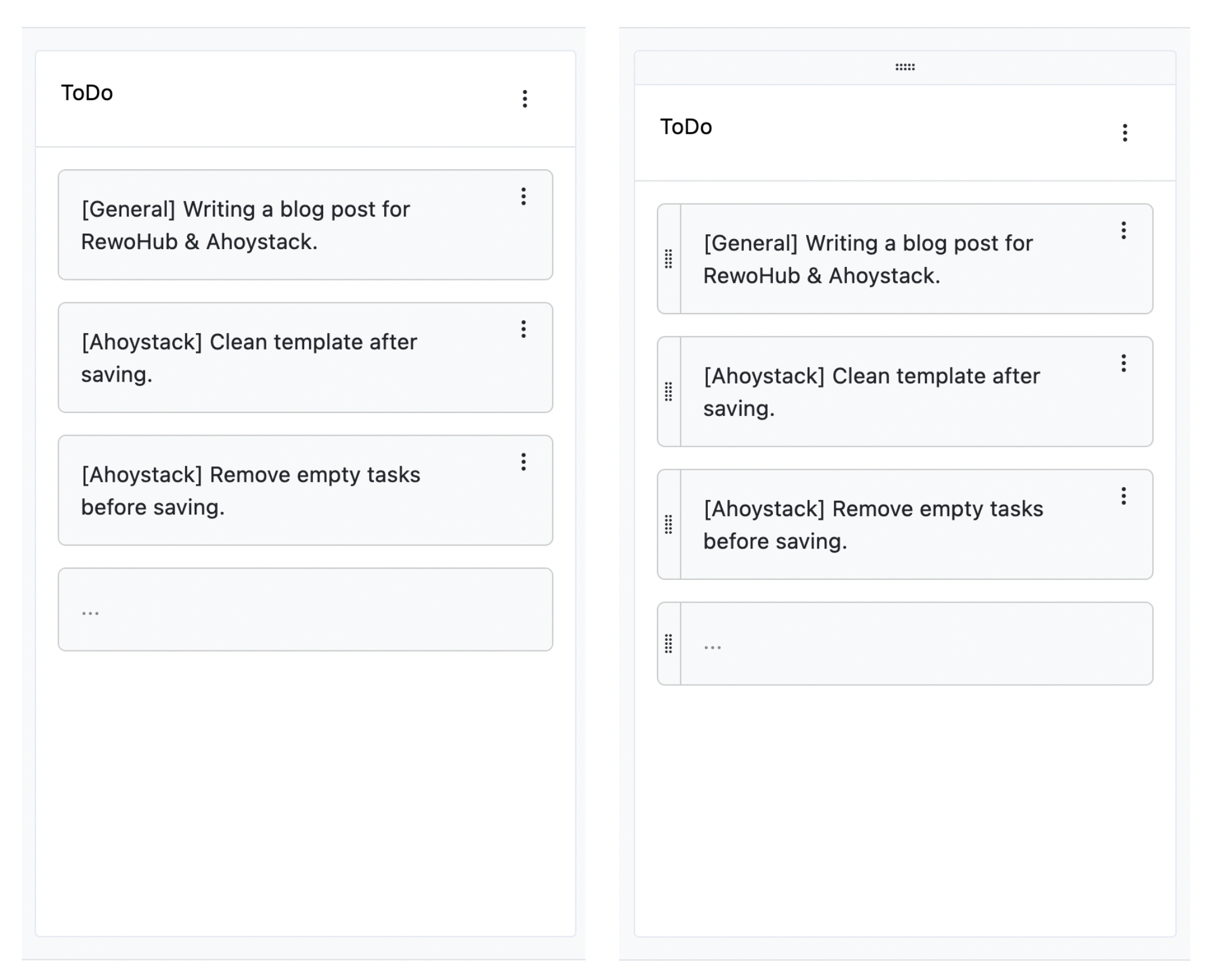1218x980 pixels.
Task: Click the drag handle on Clean template card
Action: click(x=669, y=391)
